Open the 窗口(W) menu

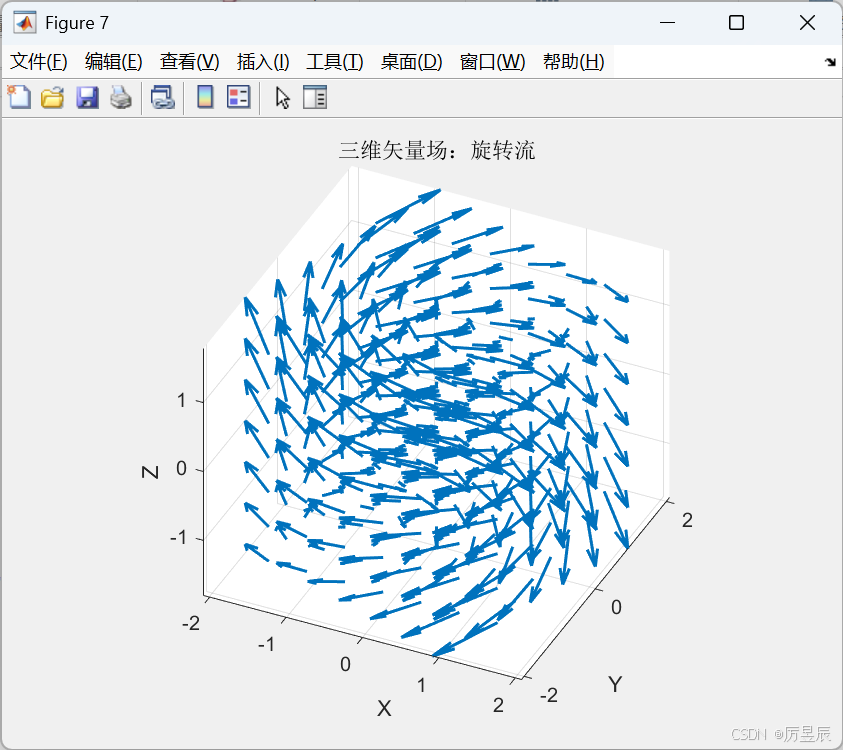[492, 62]
